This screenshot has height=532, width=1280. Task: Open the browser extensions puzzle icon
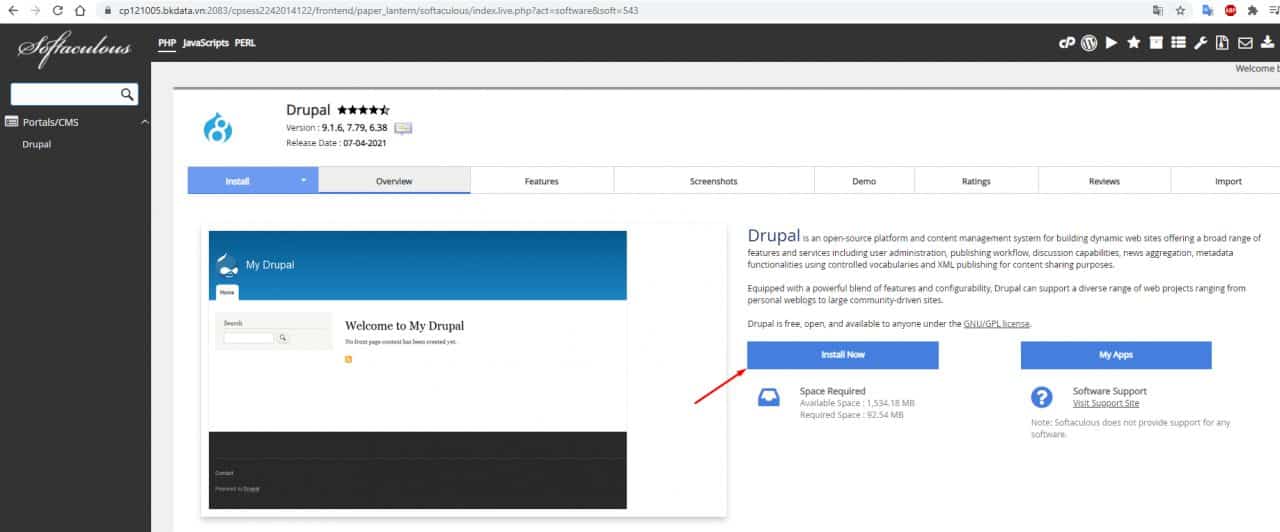1253,11
